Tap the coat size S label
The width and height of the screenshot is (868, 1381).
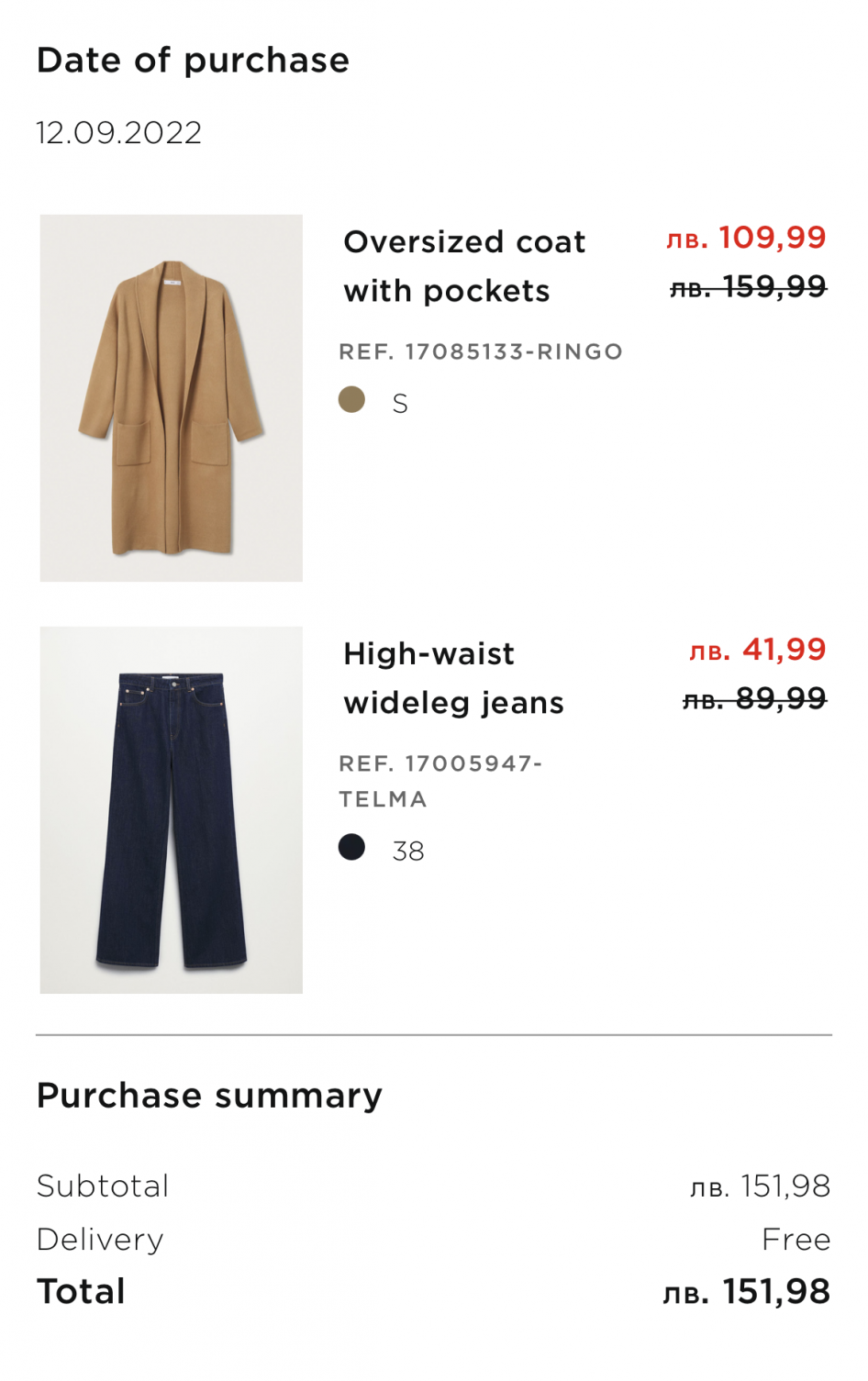[400, 404]
